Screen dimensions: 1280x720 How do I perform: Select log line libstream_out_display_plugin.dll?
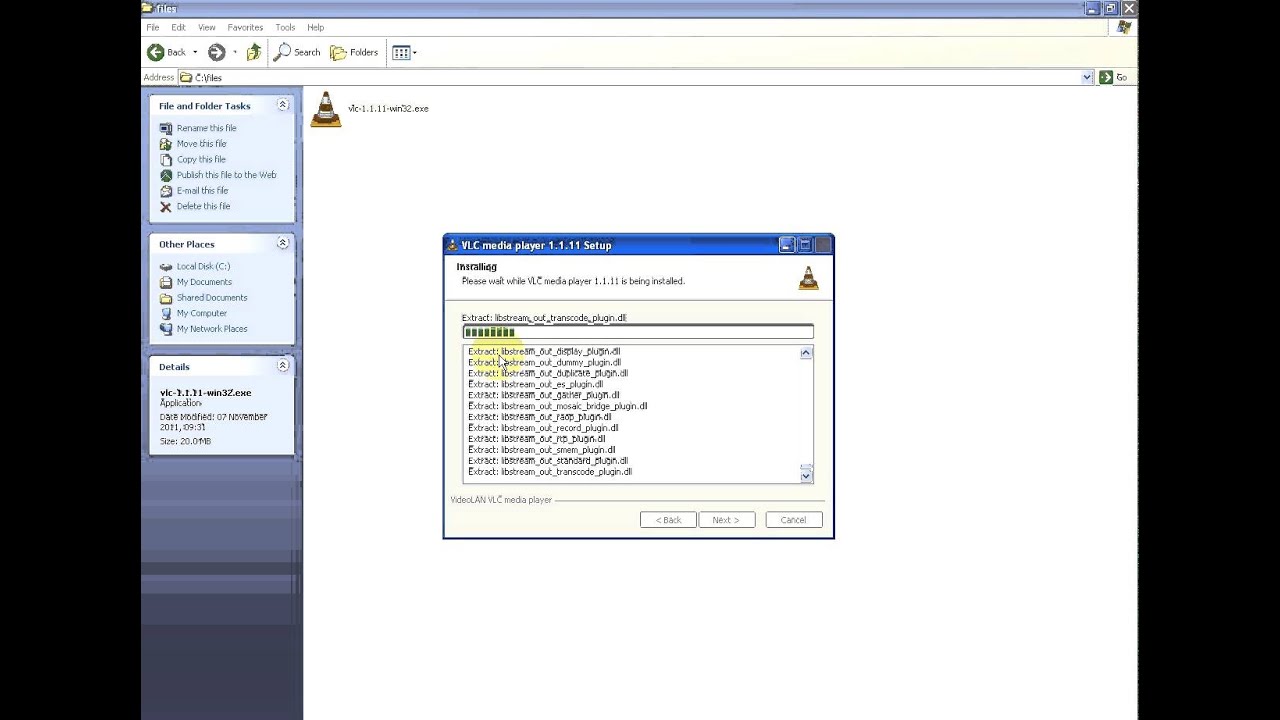tap(544, 351)
